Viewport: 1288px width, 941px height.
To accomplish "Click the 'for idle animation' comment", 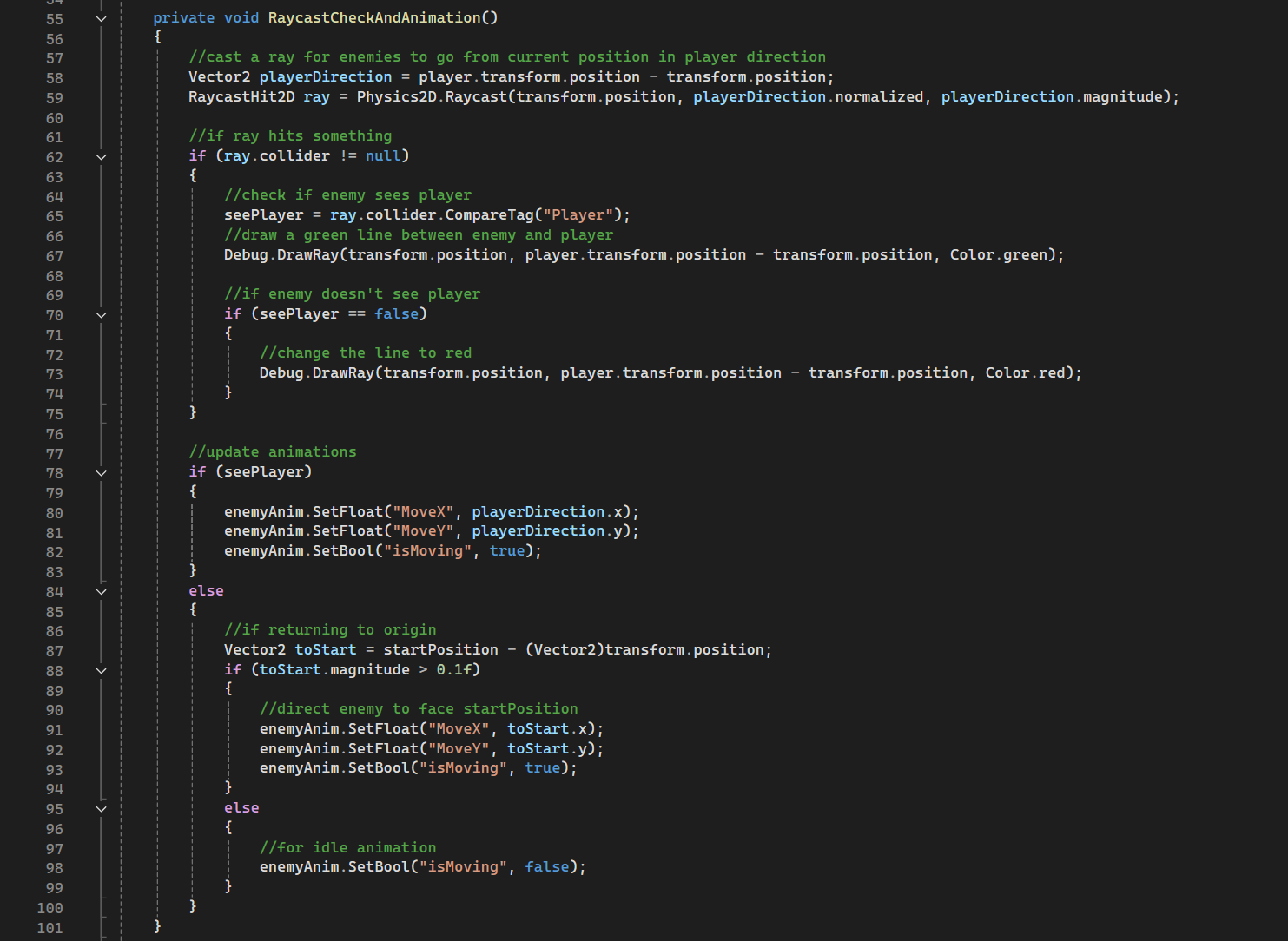I will click(x=347, y=847).
